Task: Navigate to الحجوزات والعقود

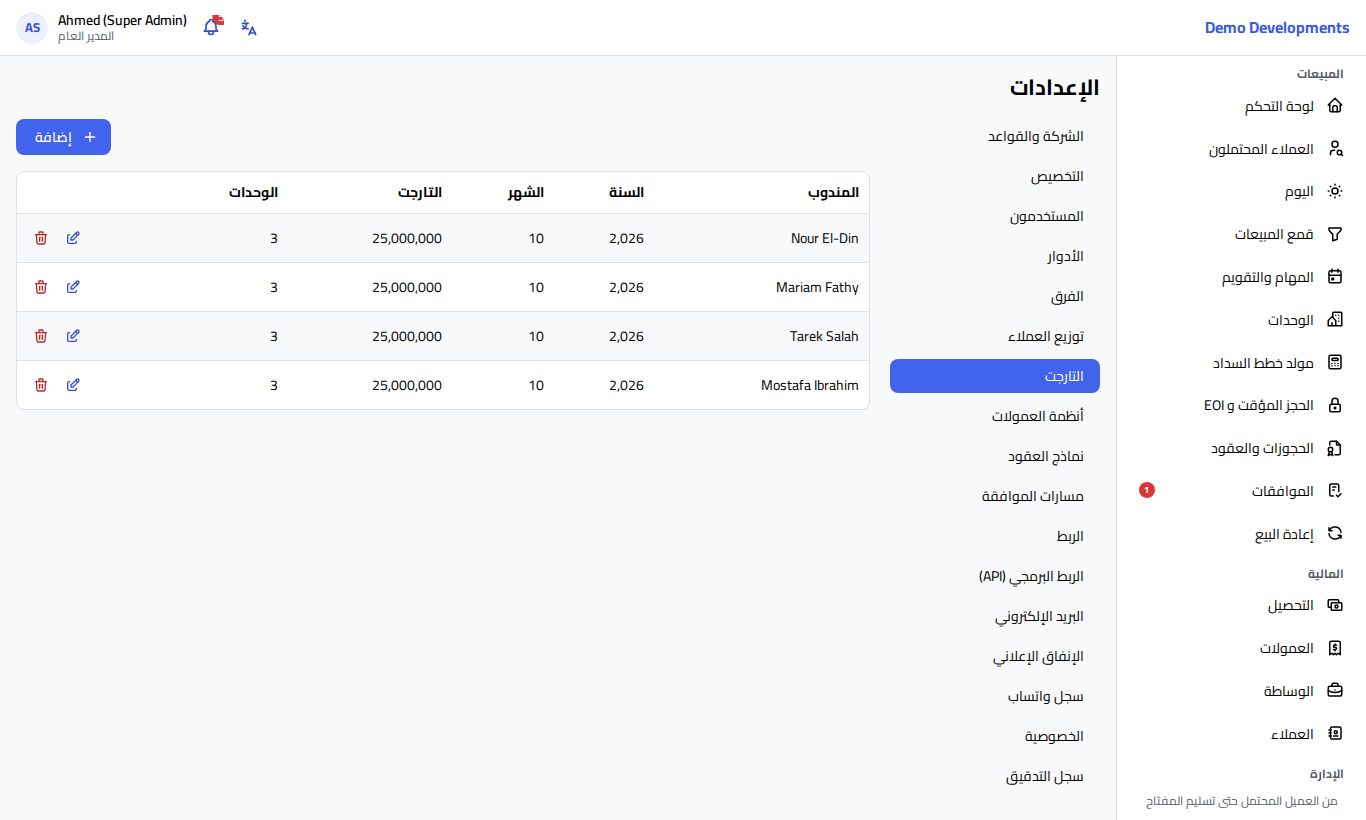Action: pyautogui.click(x=1241, y=448)
